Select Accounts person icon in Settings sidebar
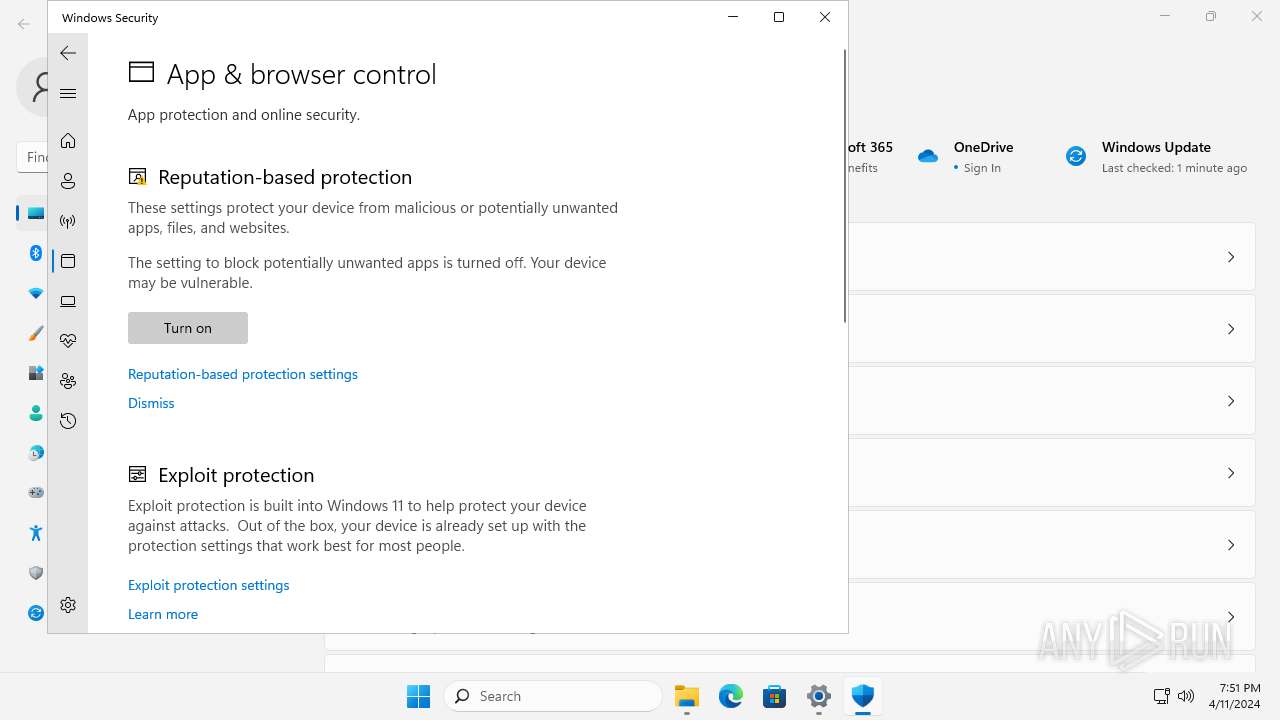 click(36, 413)
